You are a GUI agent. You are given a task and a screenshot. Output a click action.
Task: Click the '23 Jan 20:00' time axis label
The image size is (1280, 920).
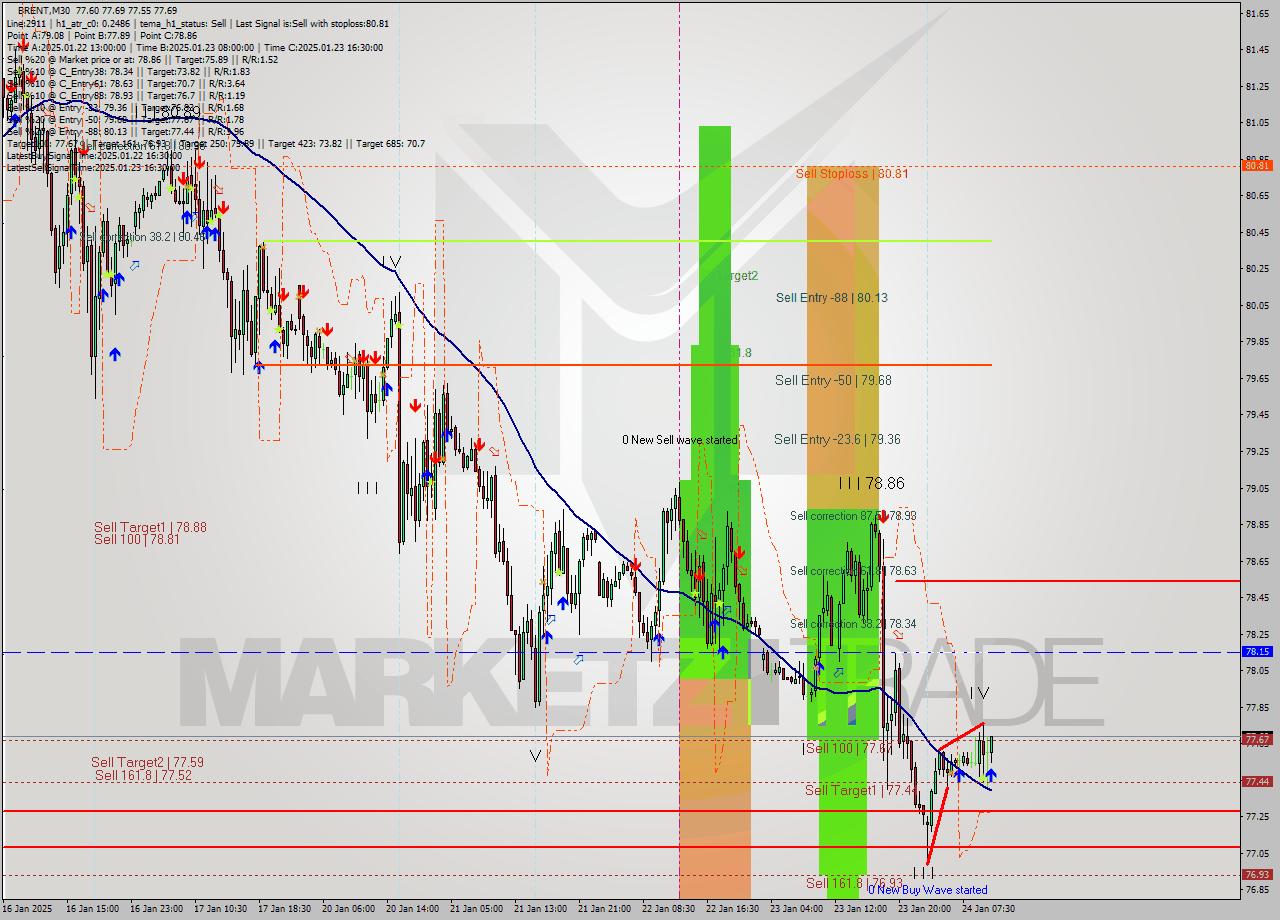(925, 909)
